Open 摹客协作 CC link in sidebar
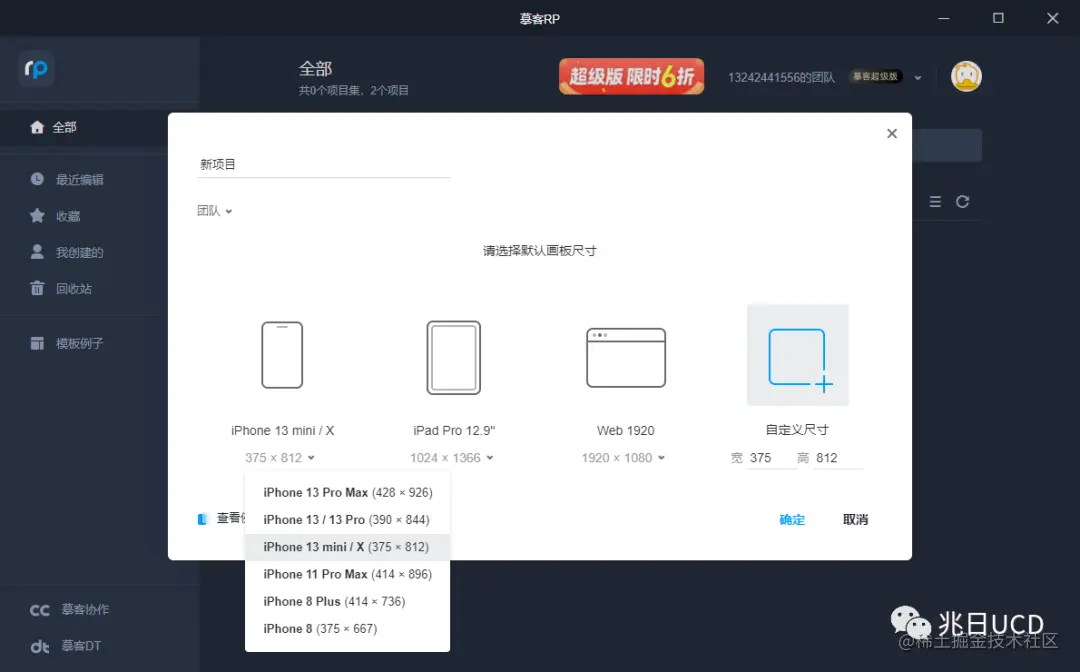Screen dimensions: 1080x672 70,609
